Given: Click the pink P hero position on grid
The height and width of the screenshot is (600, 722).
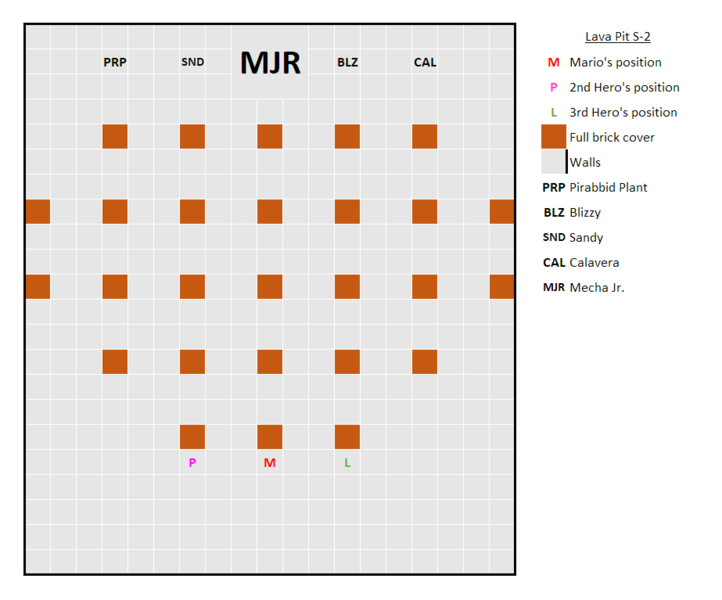Looking at the screenshot, I should click(x=192, y=463).
